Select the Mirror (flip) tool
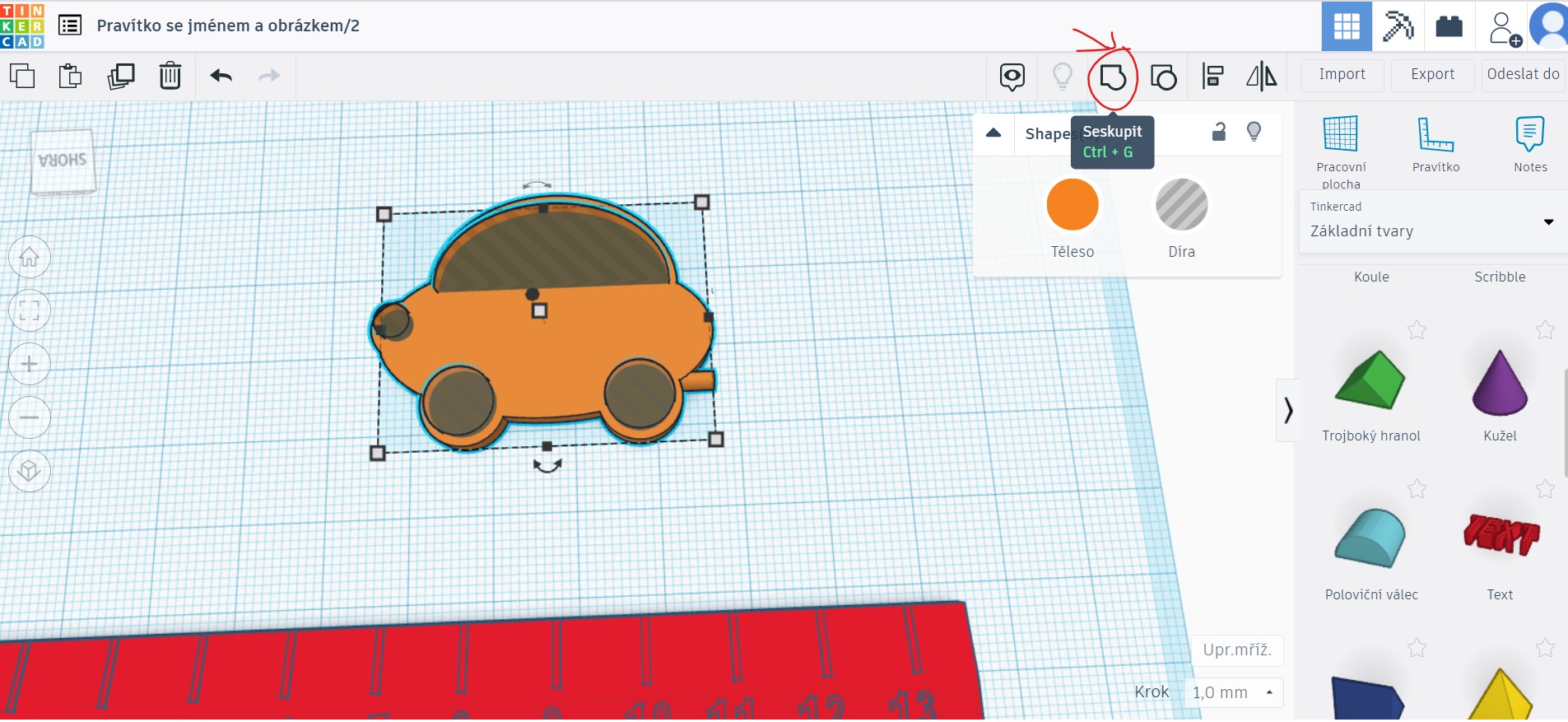Image resolution: width=1568 pixels, height=722 pixels. click(1261, 77)
